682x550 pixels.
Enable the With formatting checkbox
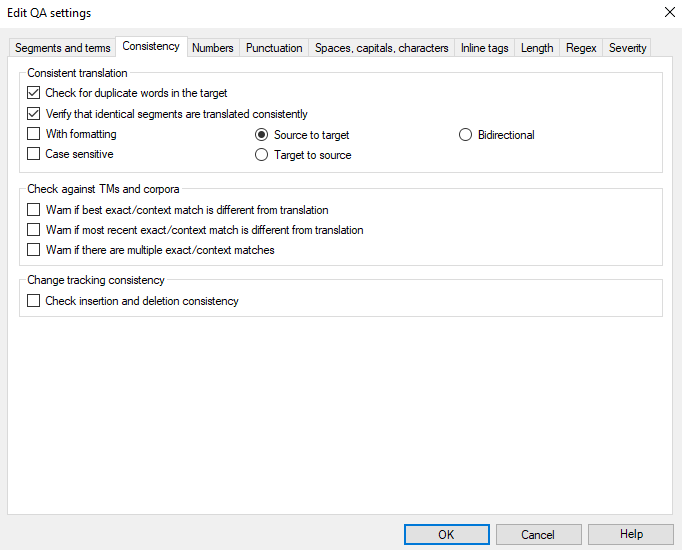click(x=33, y=133)
